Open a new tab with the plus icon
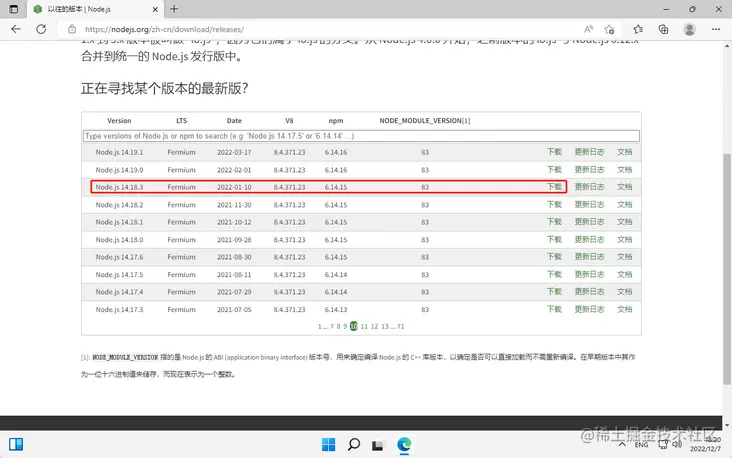The image size is (732, 458). pos(174,9)
